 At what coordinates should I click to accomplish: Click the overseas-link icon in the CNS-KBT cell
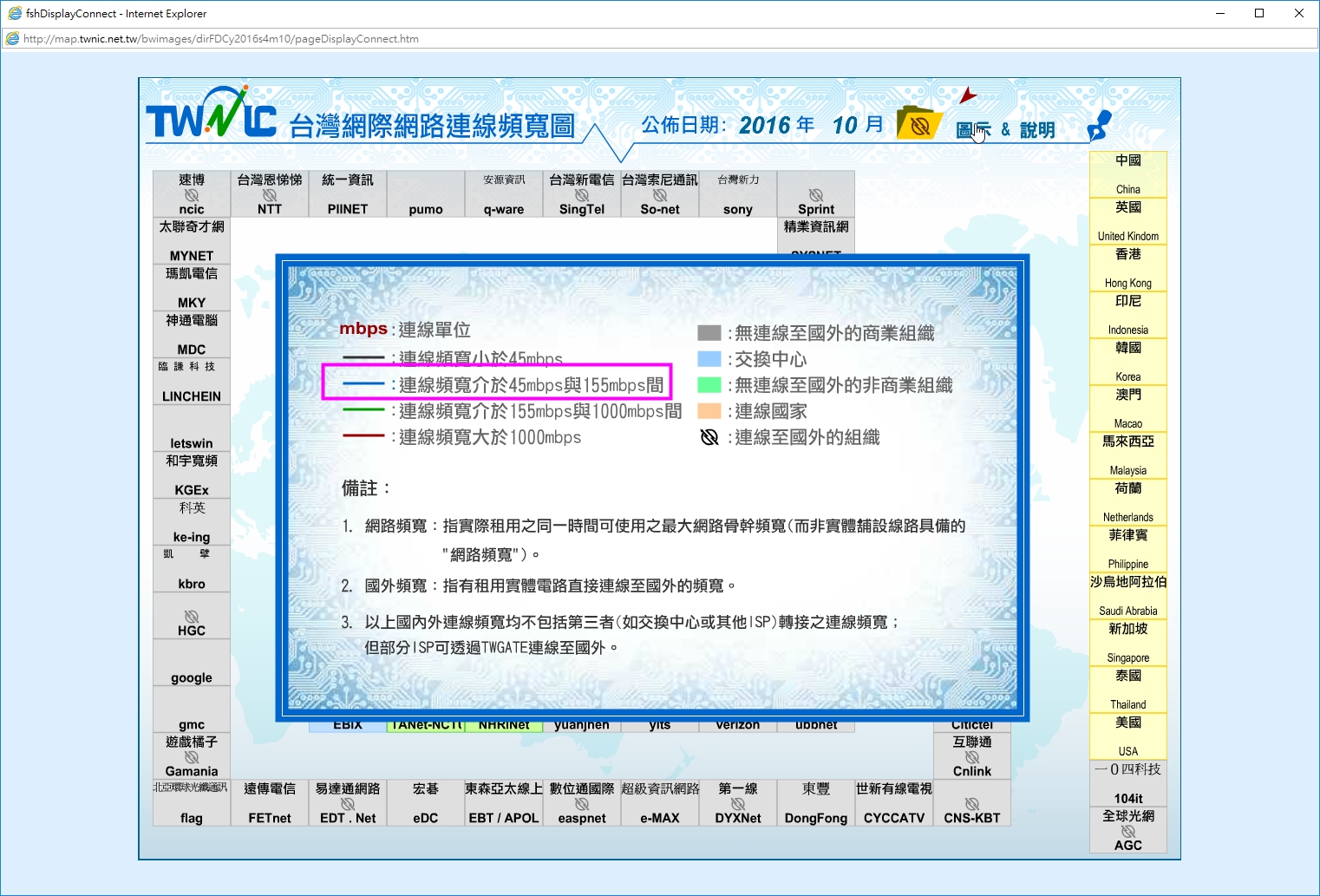coord(972,804)
